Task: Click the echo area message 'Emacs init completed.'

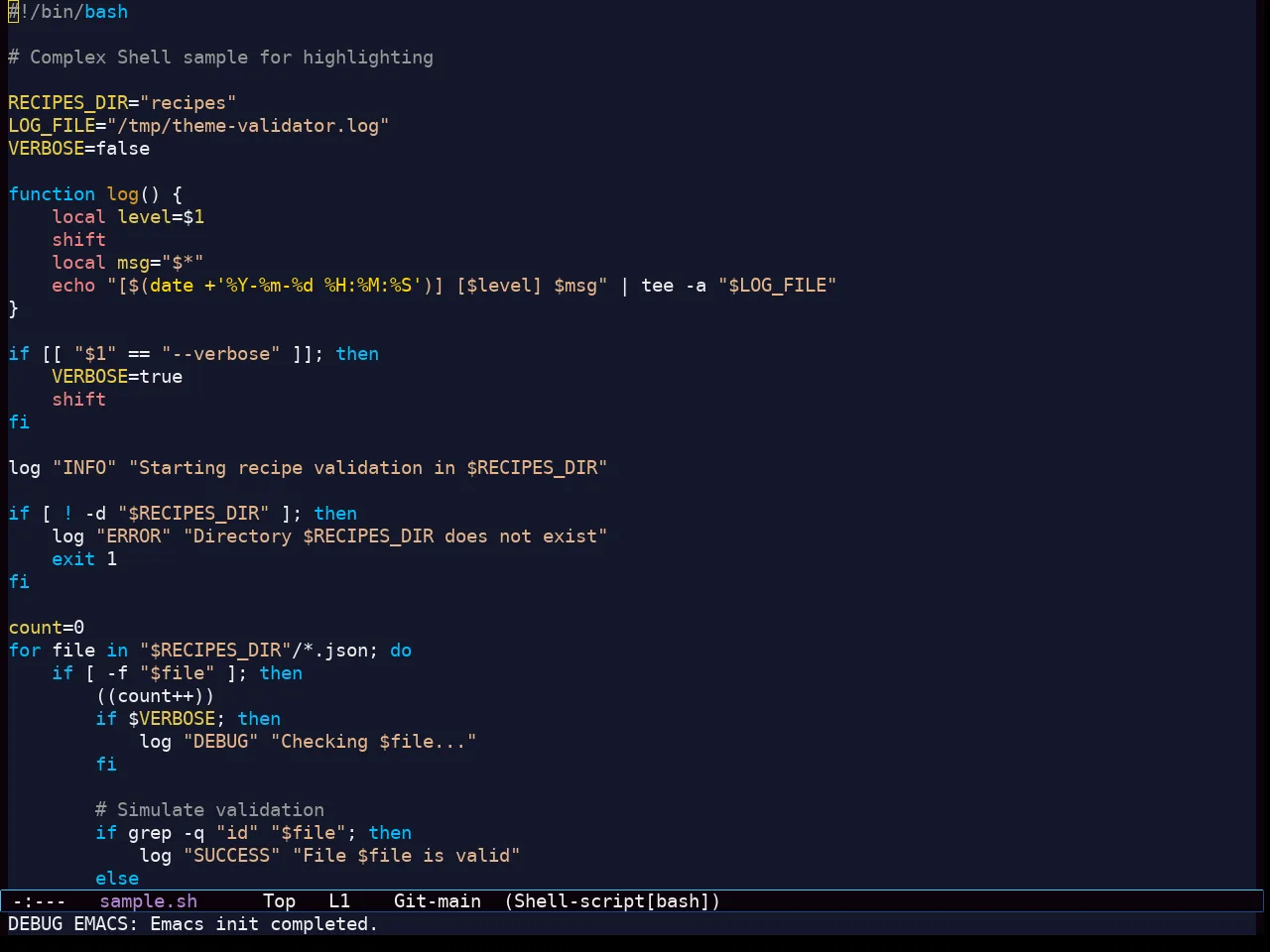Action: (264, 924)
